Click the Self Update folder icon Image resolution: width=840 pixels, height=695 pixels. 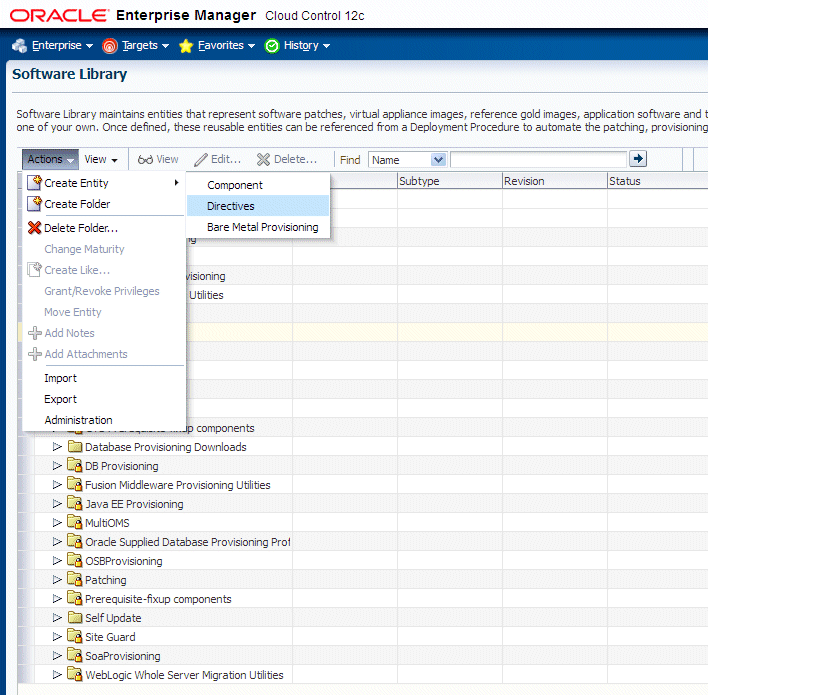pos(74,617)
